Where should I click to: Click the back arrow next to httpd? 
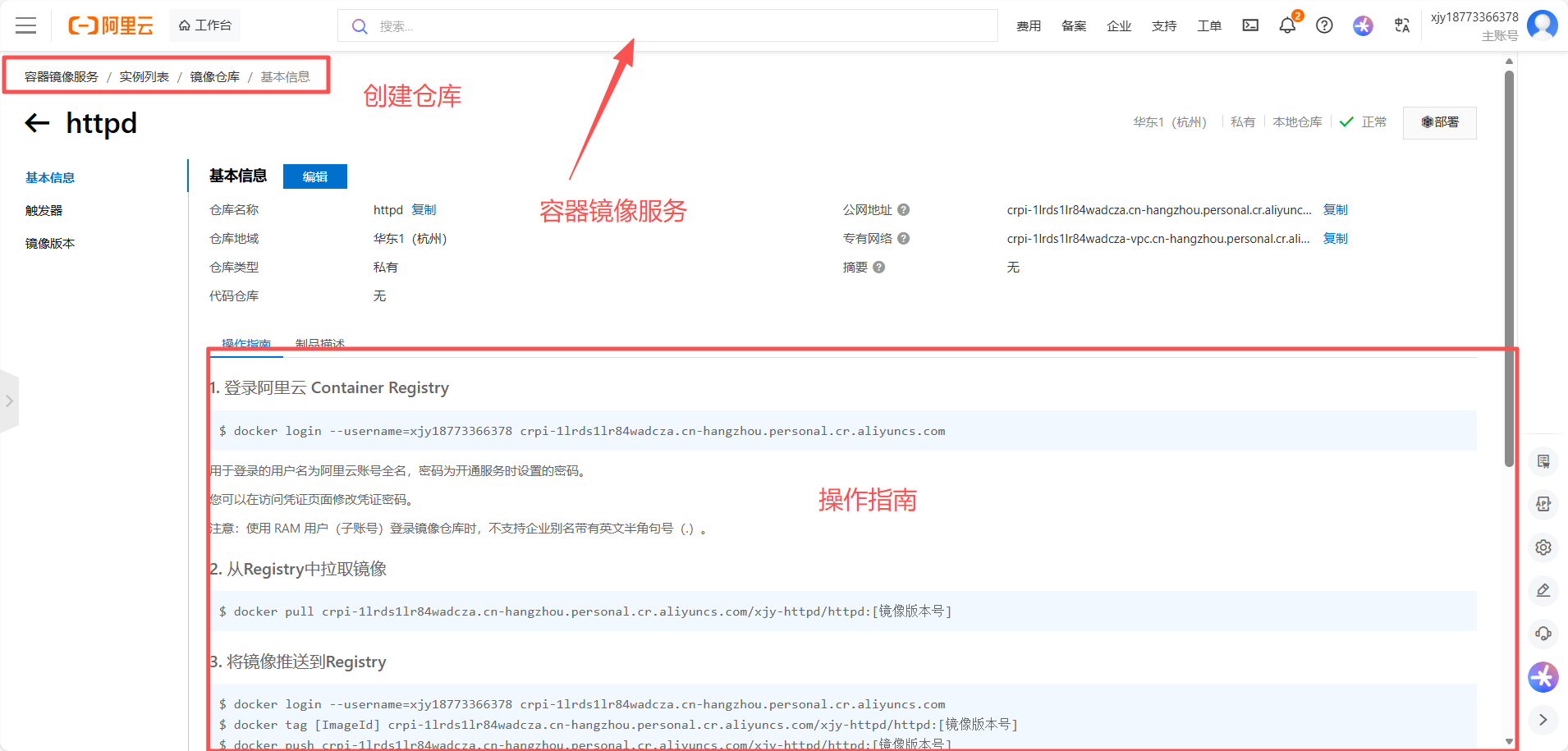[37, 123]
